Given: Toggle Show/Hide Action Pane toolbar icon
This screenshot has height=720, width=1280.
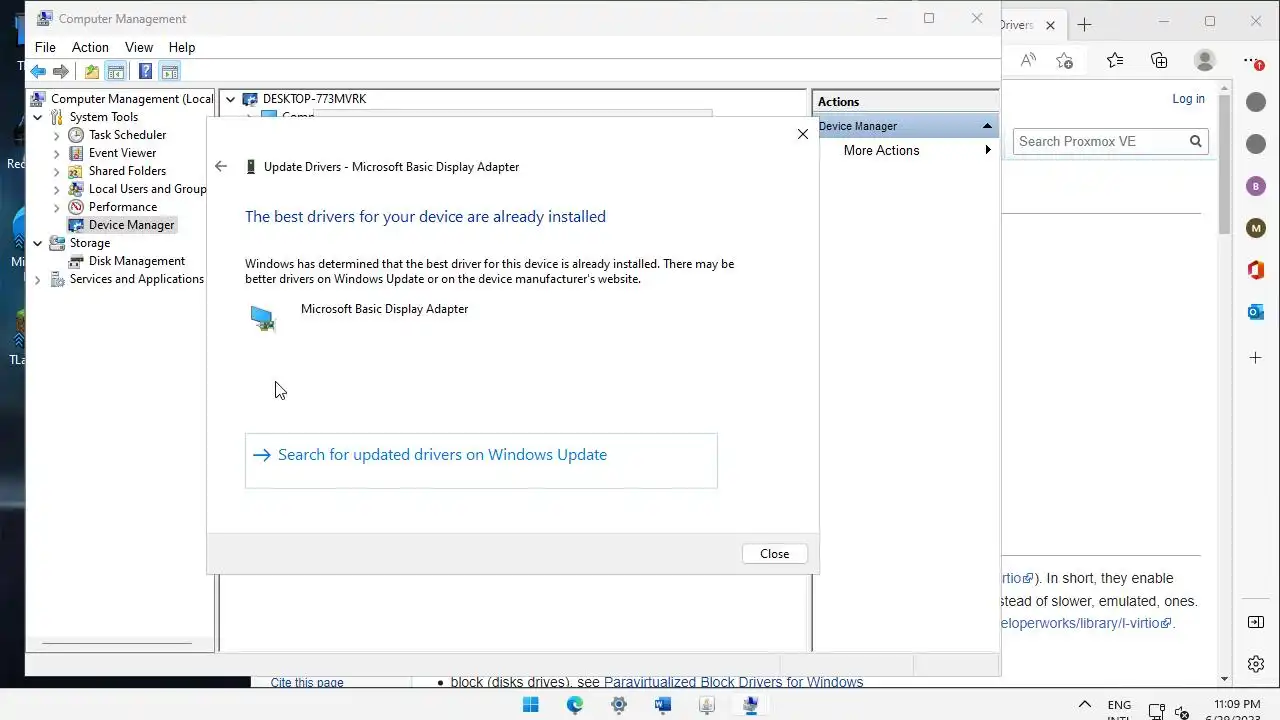Looking at the screenshot, I should 170,72.
